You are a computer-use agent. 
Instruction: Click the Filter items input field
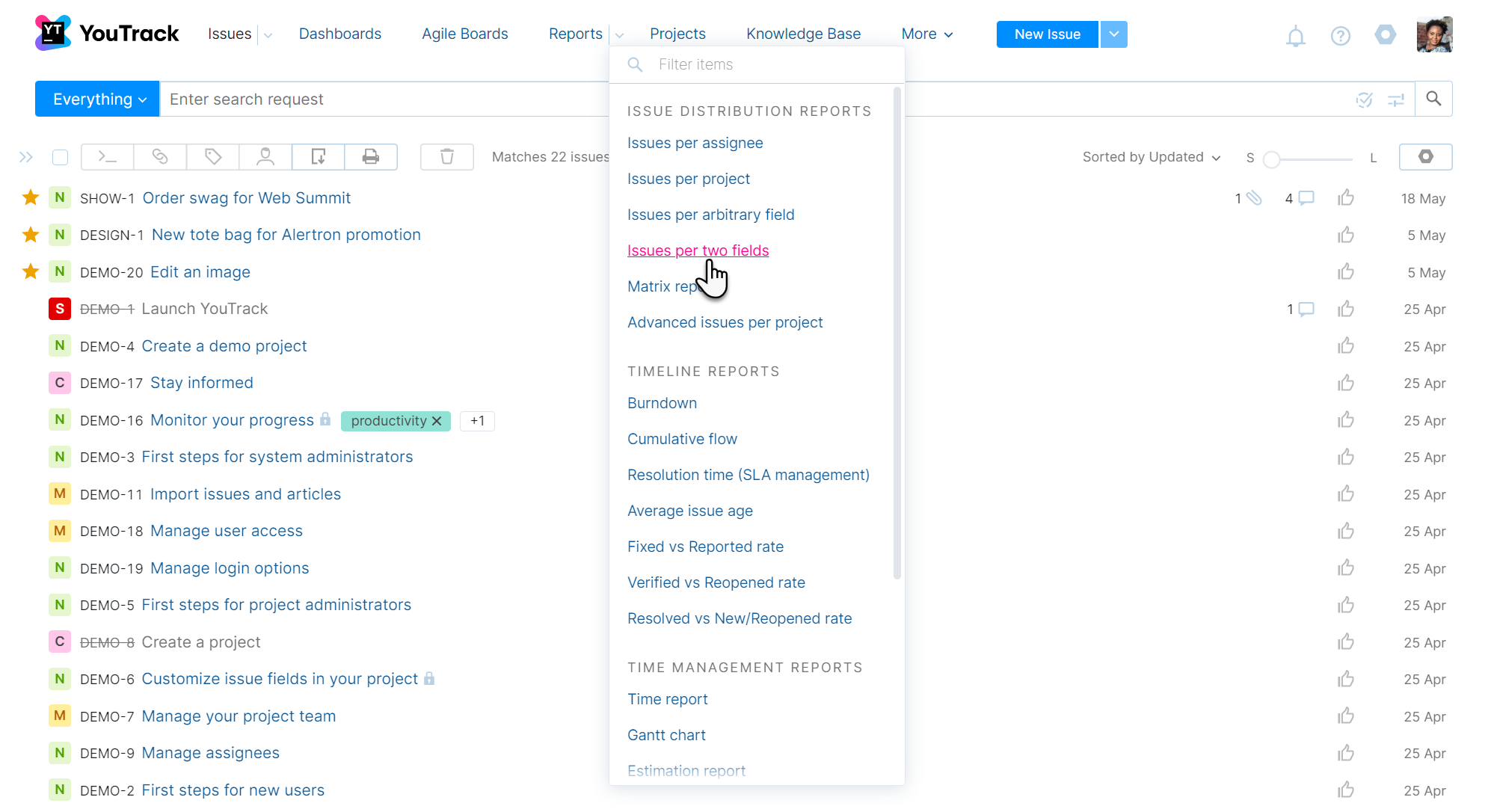(x=770, y=64)
